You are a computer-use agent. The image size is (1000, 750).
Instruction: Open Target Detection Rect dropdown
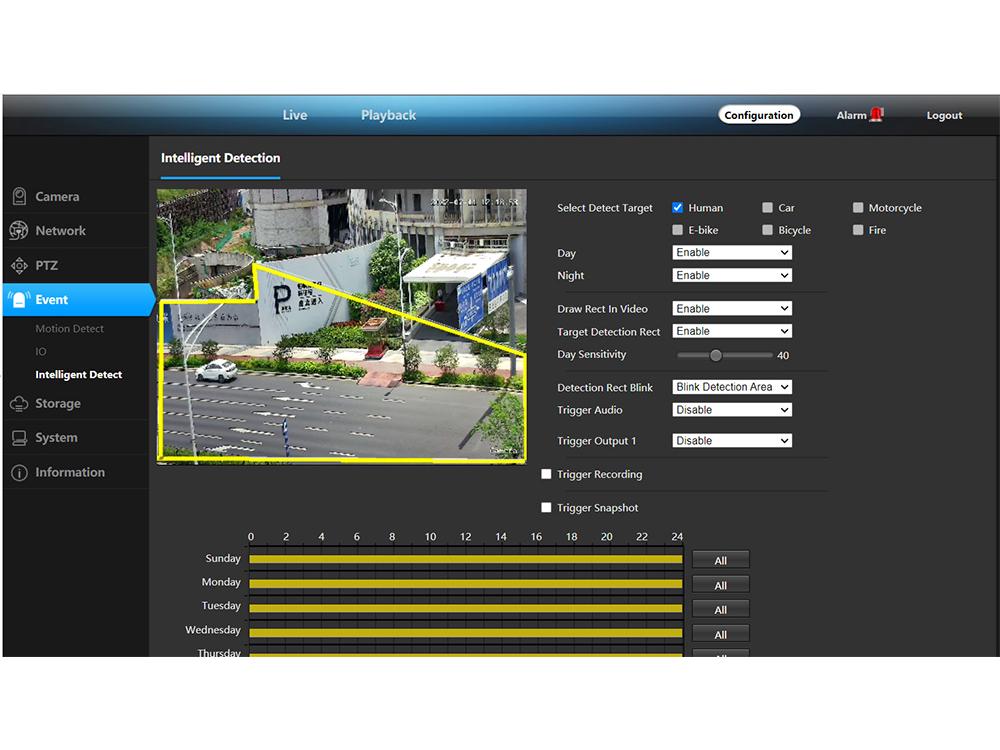[732, 331]
